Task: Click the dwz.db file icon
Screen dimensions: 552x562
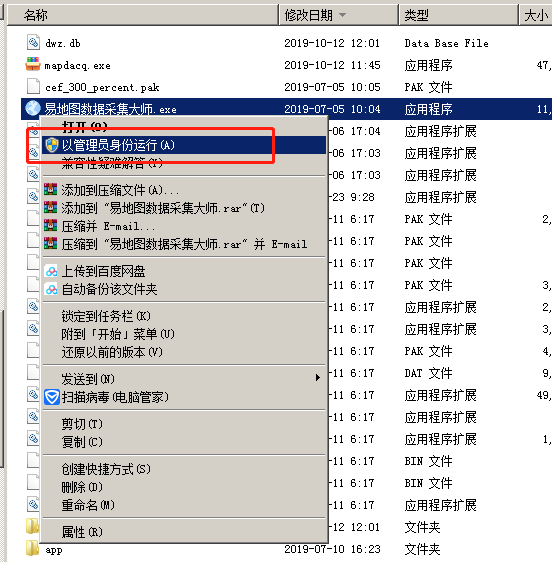Action: click(x=33, y=43)
